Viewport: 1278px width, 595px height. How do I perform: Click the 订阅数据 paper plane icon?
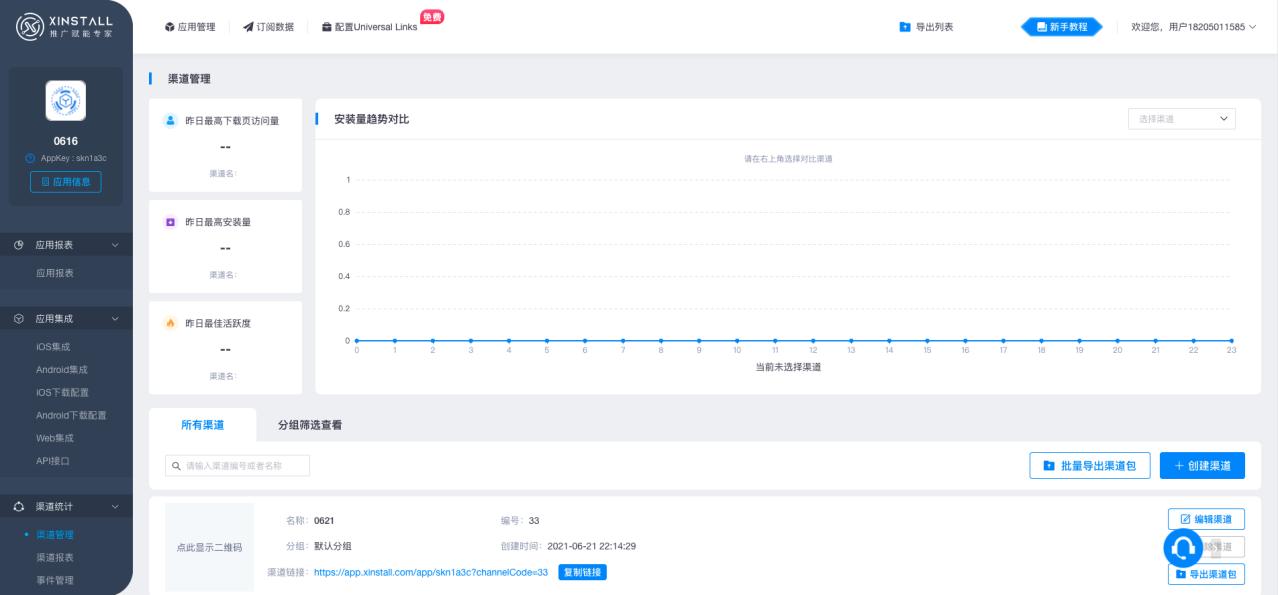pyautogui.click(x=248, y=27)
